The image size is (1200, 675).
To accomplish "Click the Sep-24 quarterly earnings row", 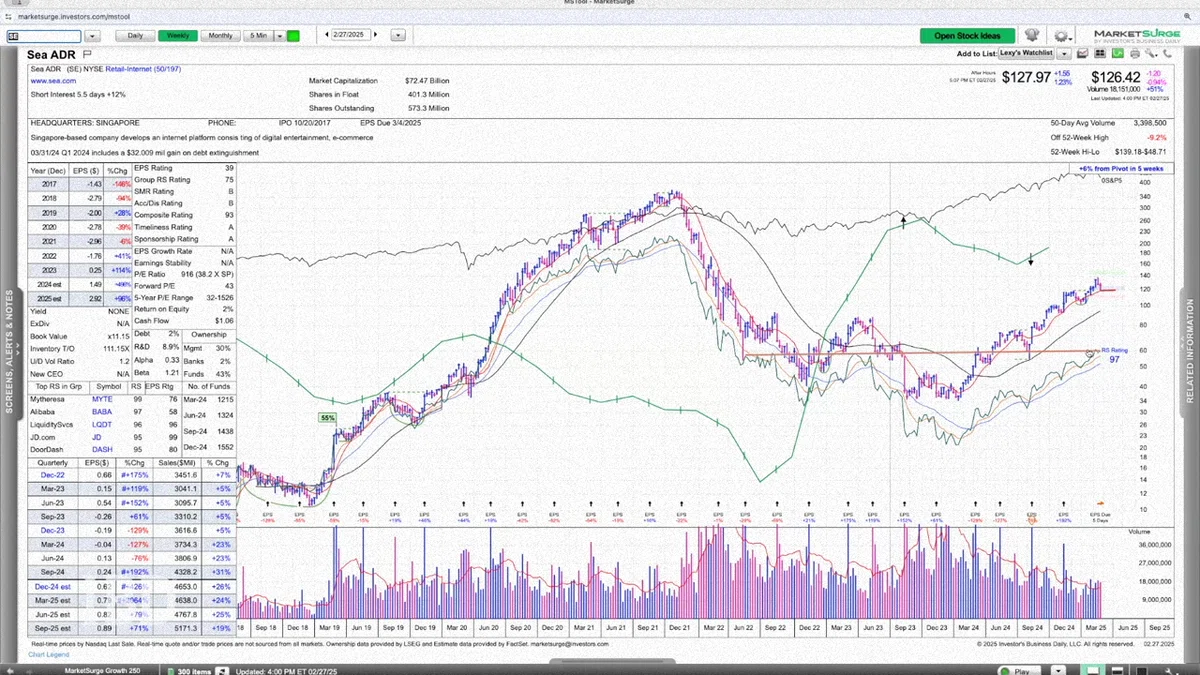I will pyautogui.click(x=131, y=571).
